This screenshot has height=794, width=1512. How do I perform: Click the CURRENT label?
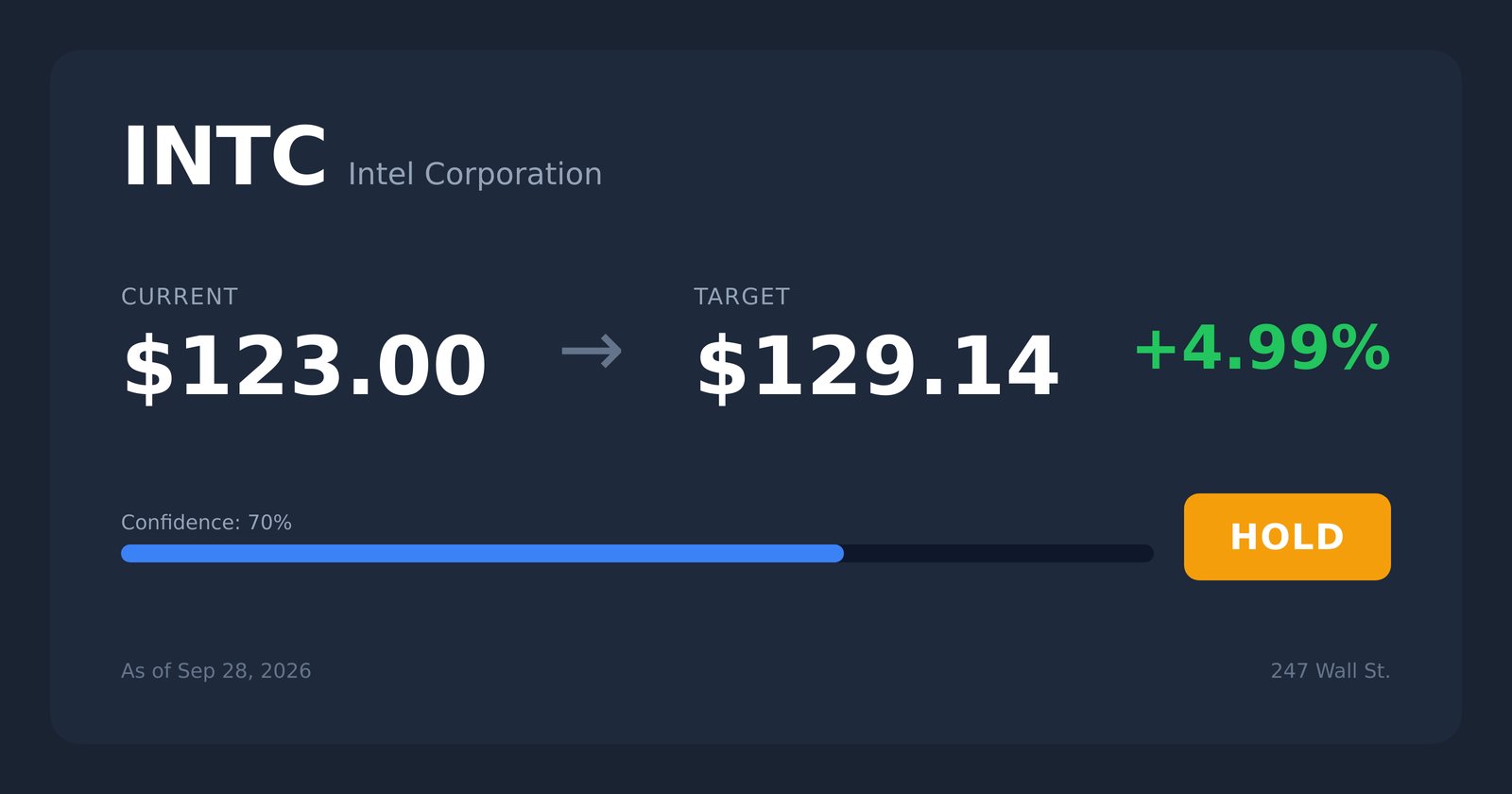(180, 297)
